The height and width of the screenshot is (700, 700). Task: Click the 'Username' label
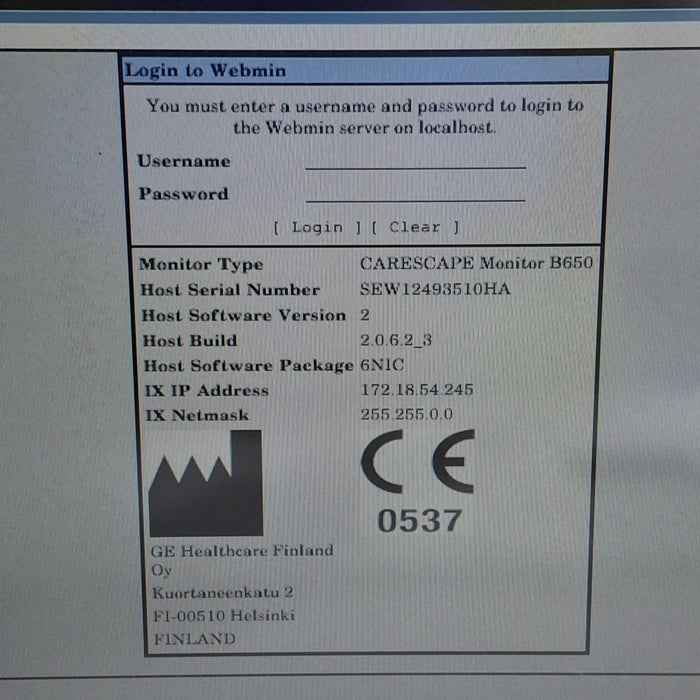(x=183, y=161)
